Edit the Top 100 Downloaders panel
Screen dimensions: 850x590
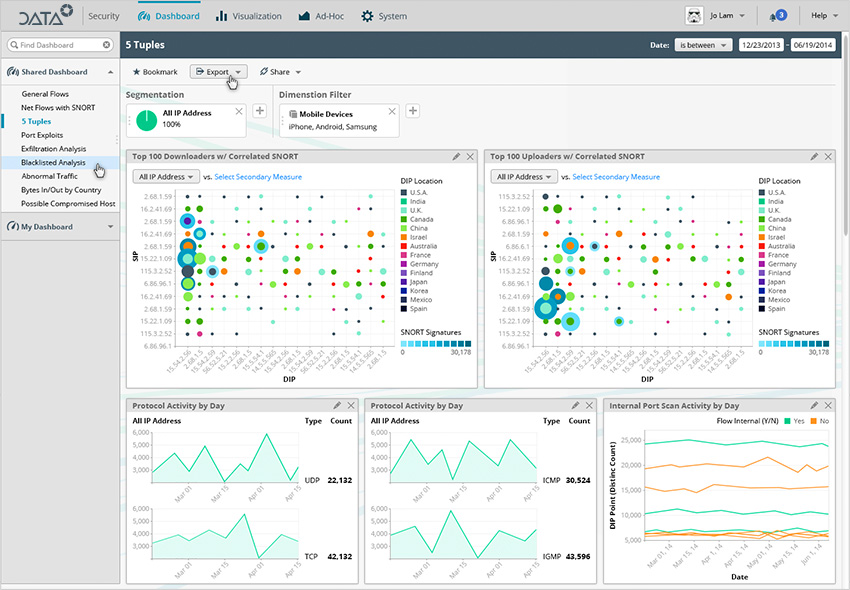click(x=456, y=157)
